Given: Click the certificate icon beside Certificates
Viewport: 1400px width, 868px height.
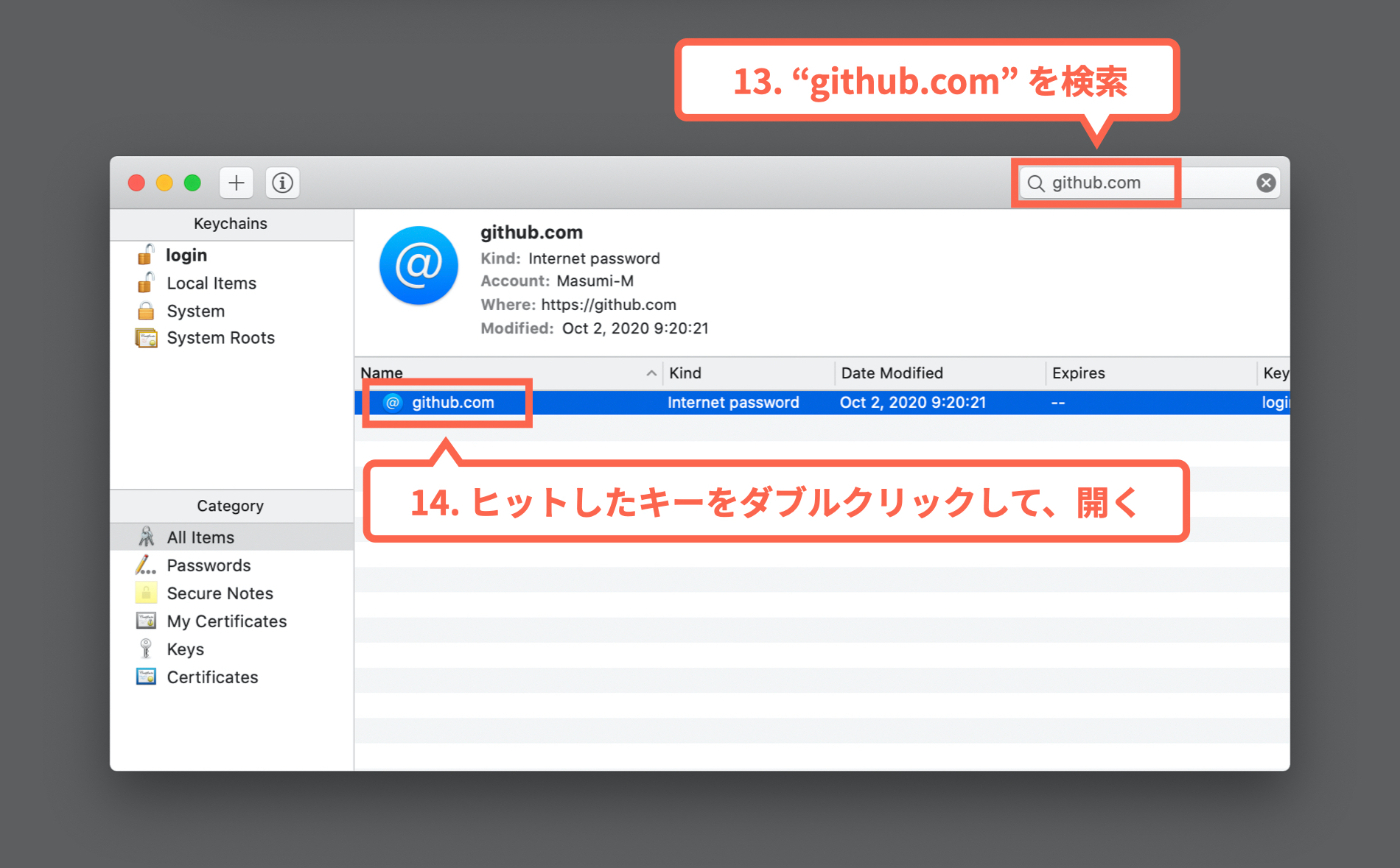Looking at the screenshot, I should pos(146,677).
